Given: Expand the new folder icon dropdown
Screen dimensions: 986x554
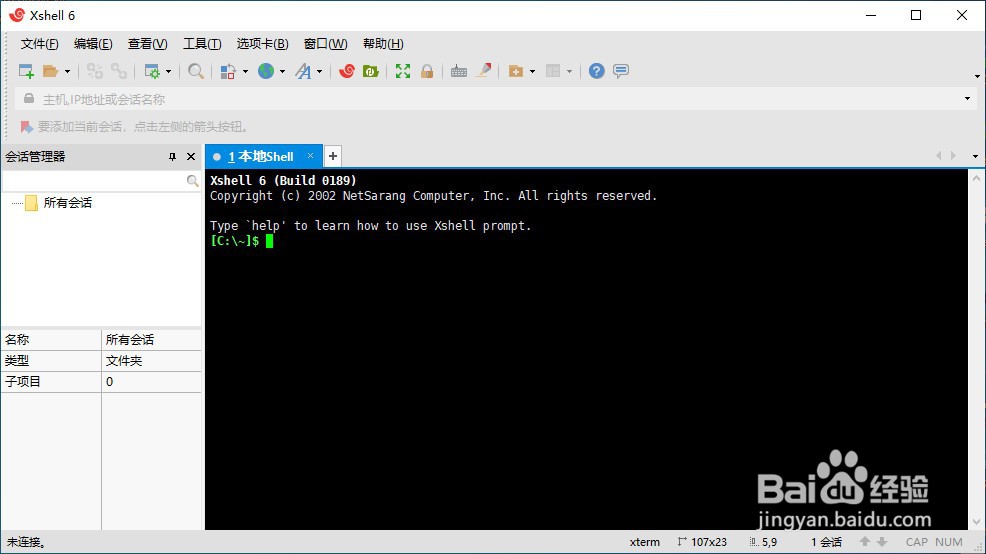Looking at the screenshot, I should (x=533, y=72).
